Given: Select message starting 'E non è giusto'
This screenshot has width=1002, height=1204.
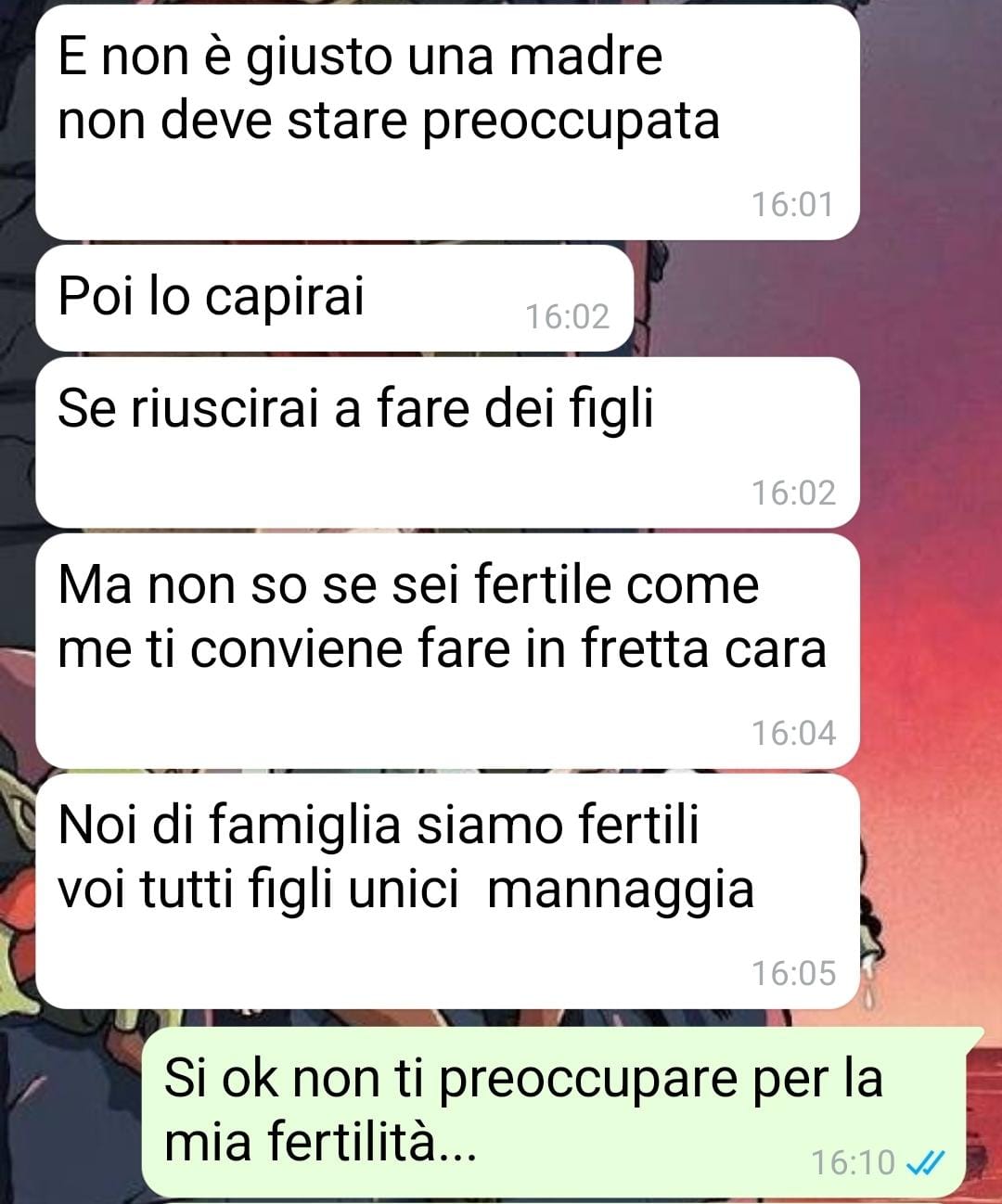Looking at the screenshot, I should (x=447, y=122).
